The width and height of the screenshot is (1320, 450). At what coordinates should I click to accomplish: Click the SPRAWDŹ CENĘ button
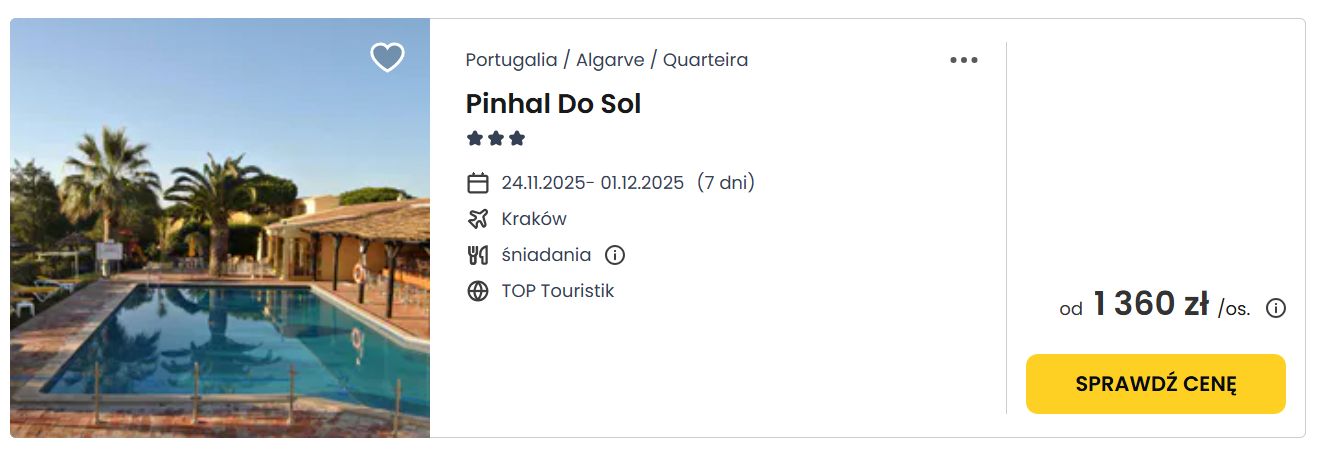1156,384
